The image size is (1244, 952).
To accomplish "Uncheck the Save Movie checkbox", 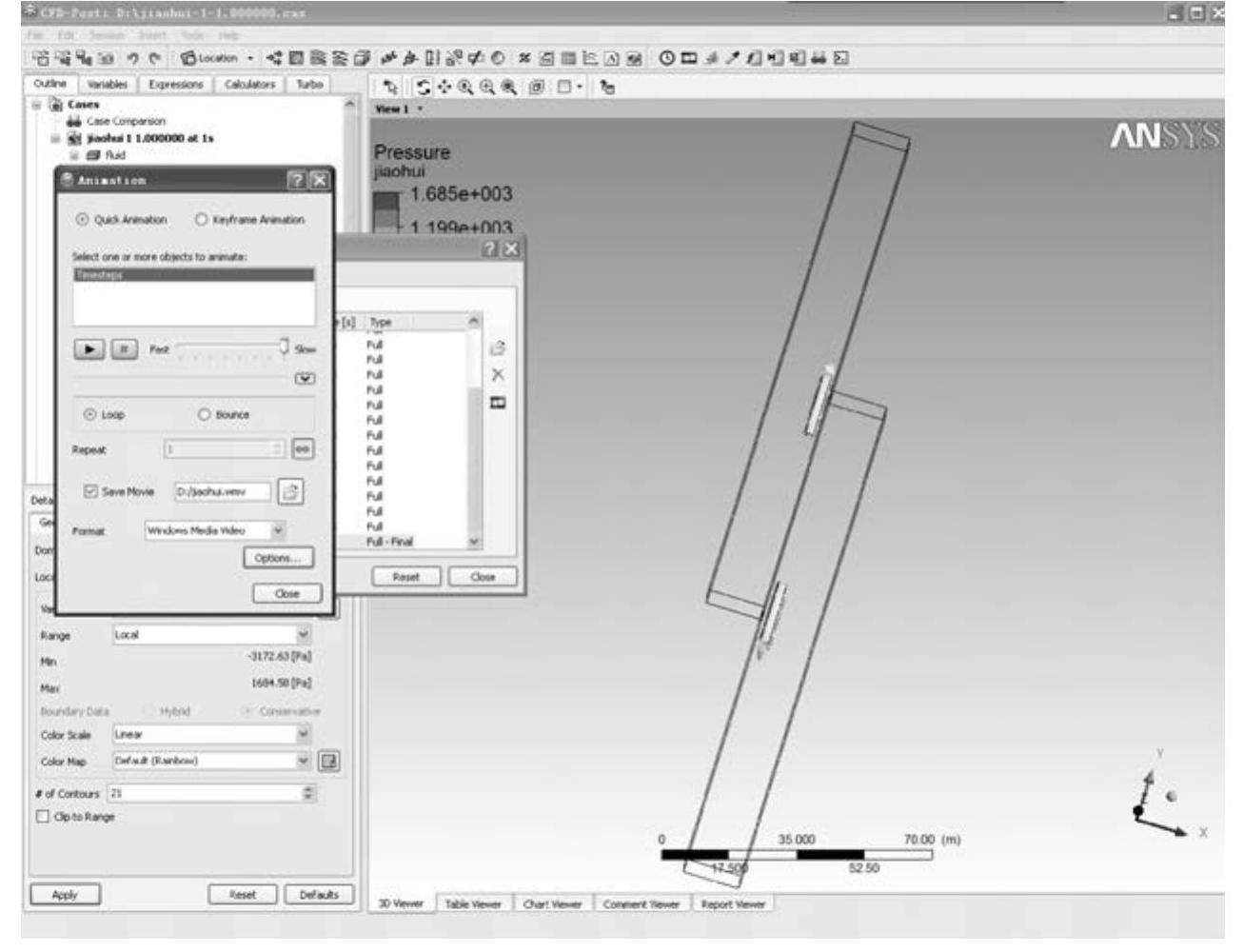I will (91, 492).
